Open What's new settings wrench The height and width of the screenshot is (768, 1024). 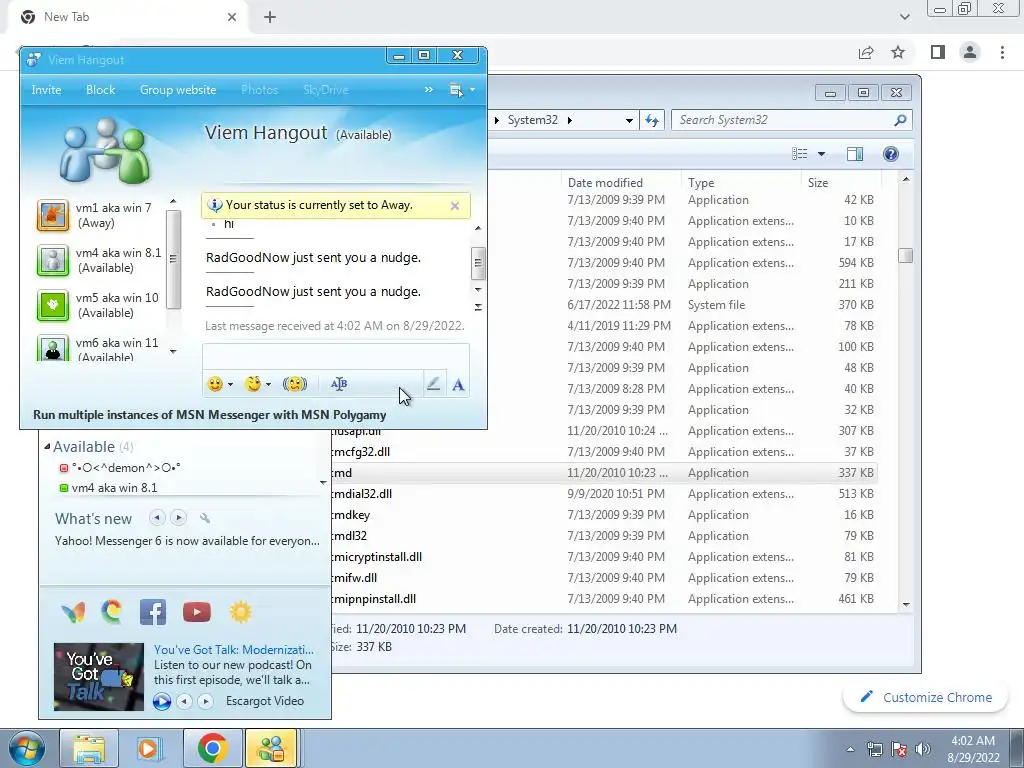coord(205,518)
